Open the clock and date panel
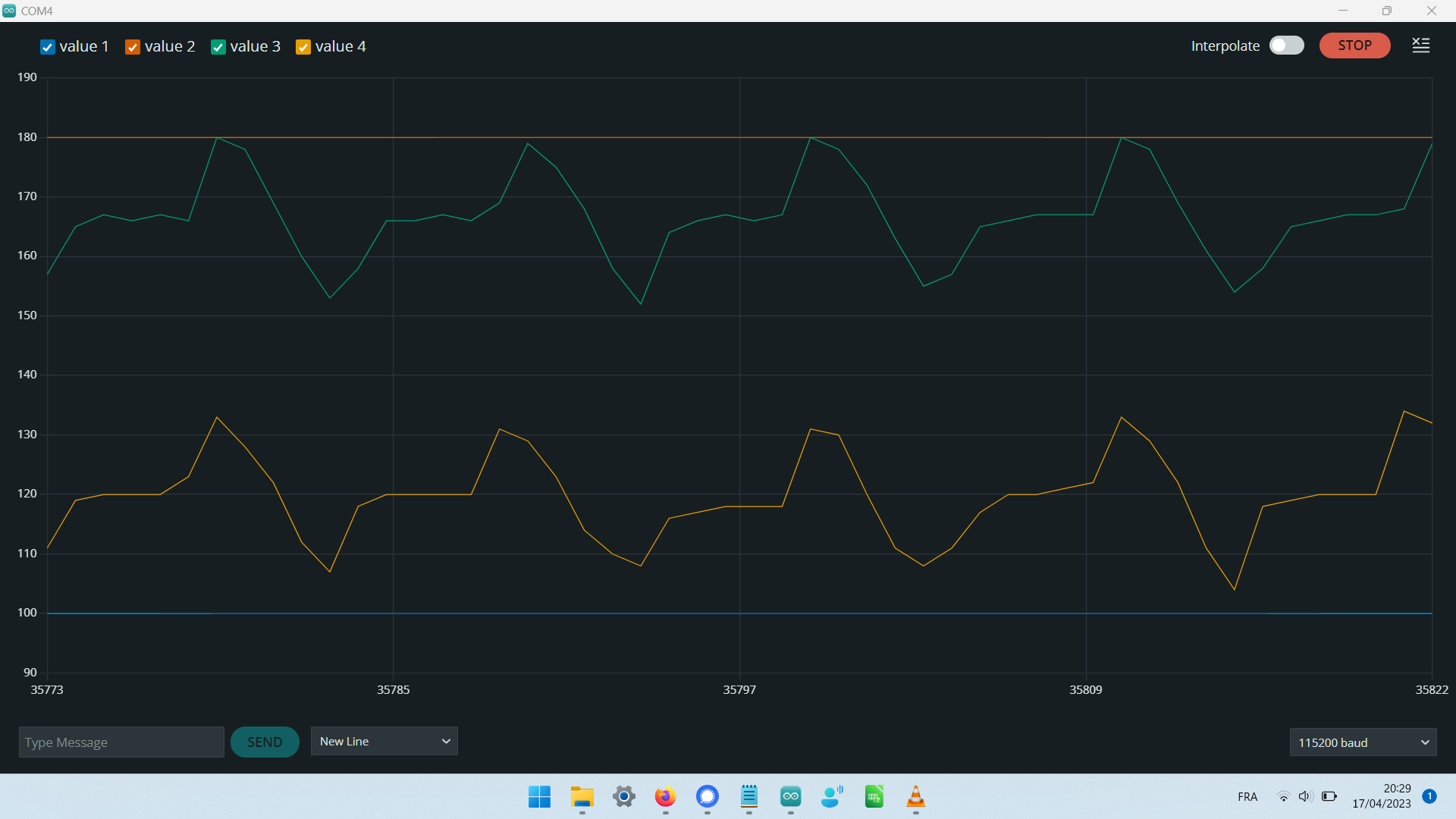1456x819 pixels. pos(1381,796)
